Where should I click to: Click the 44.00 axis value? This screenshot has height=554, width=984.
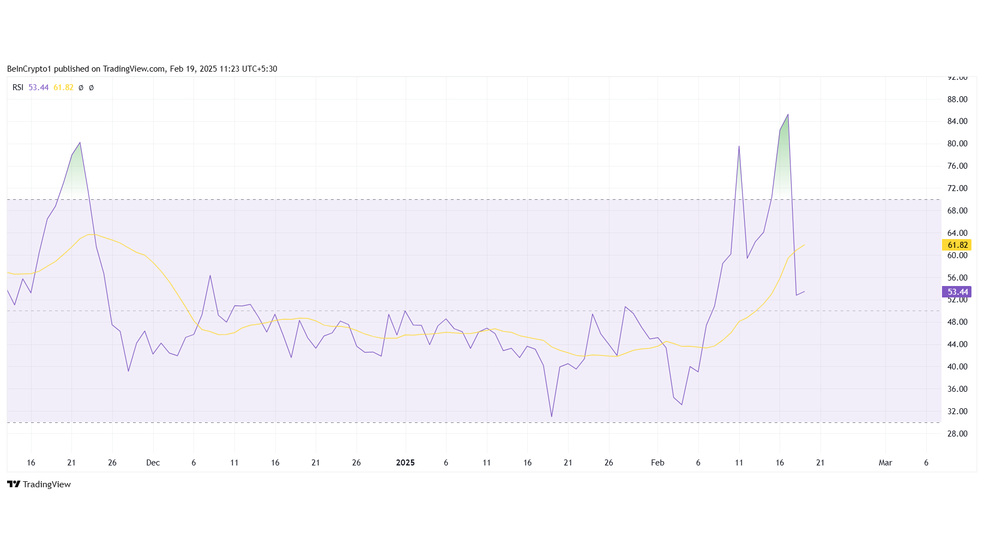click(x=957, y=344)
